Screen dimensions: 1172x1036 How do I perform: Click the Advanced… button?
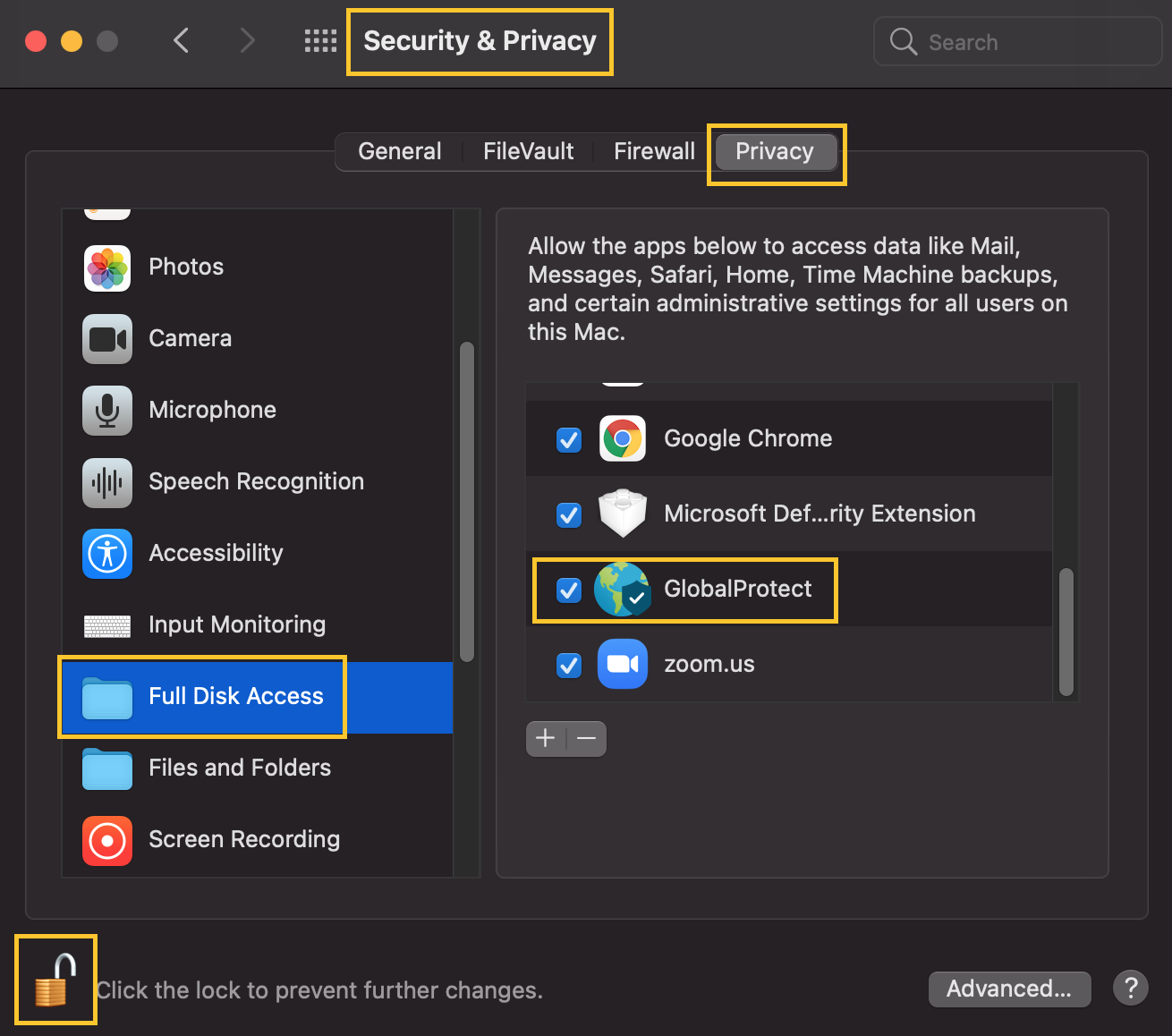coord(1009,989)
